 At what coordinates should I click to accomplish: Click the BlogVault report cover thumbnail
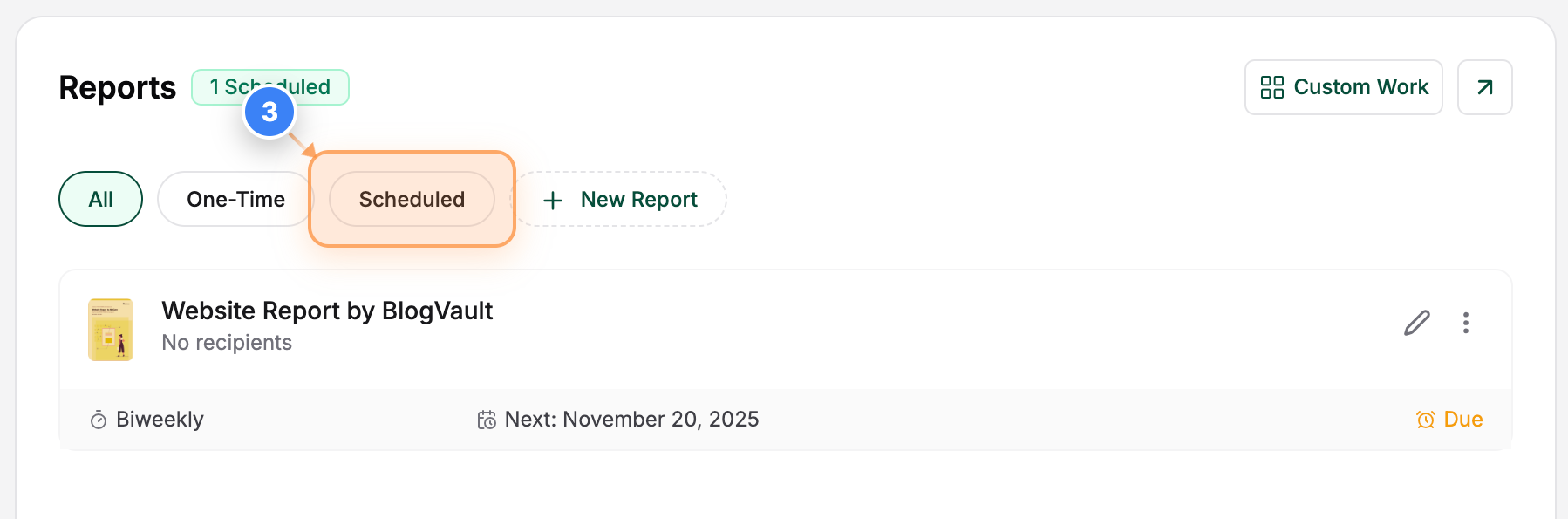[x=111, y=329]
